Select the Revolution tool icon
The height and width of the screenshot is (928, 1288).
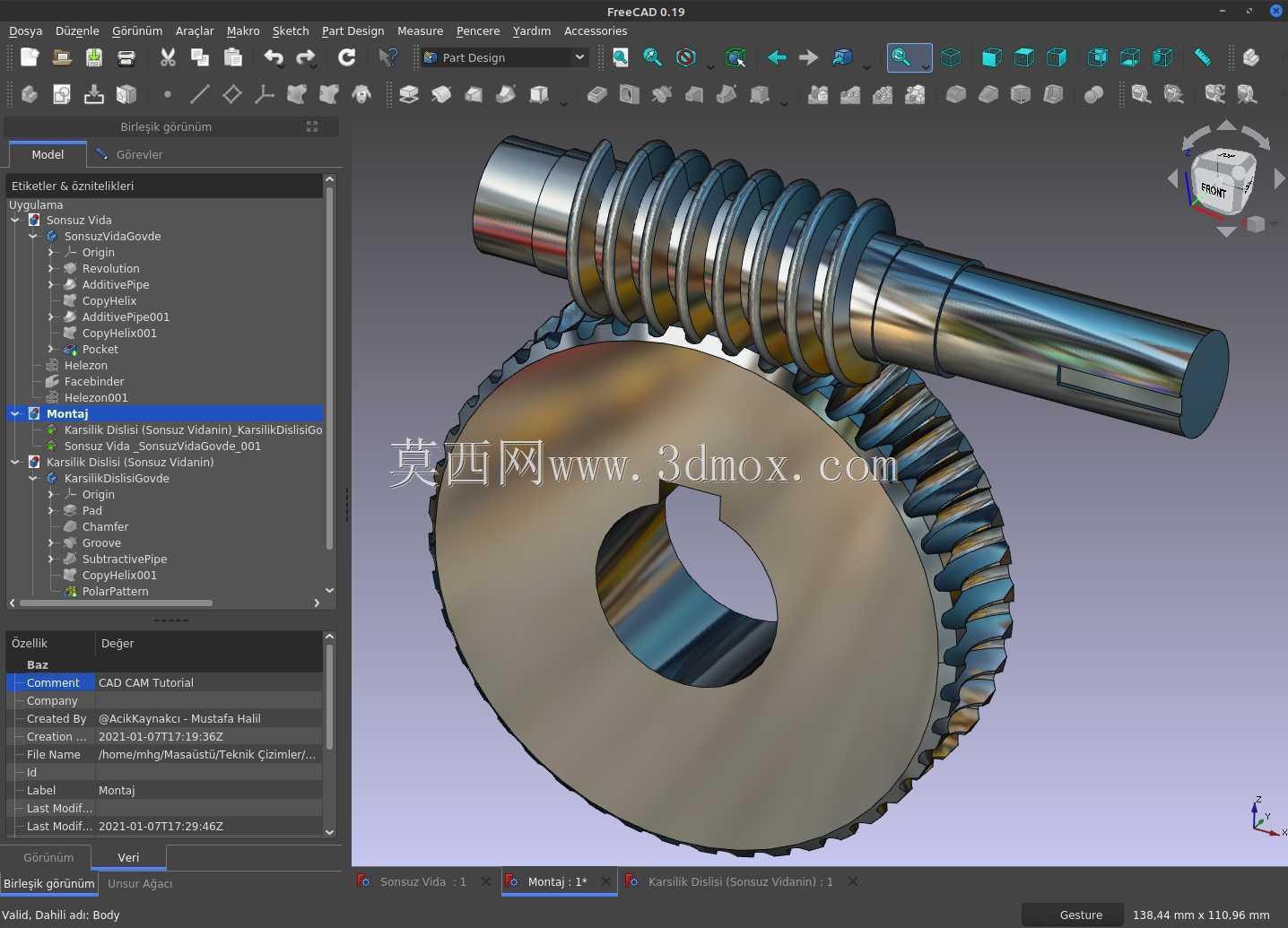coord(441,94)
